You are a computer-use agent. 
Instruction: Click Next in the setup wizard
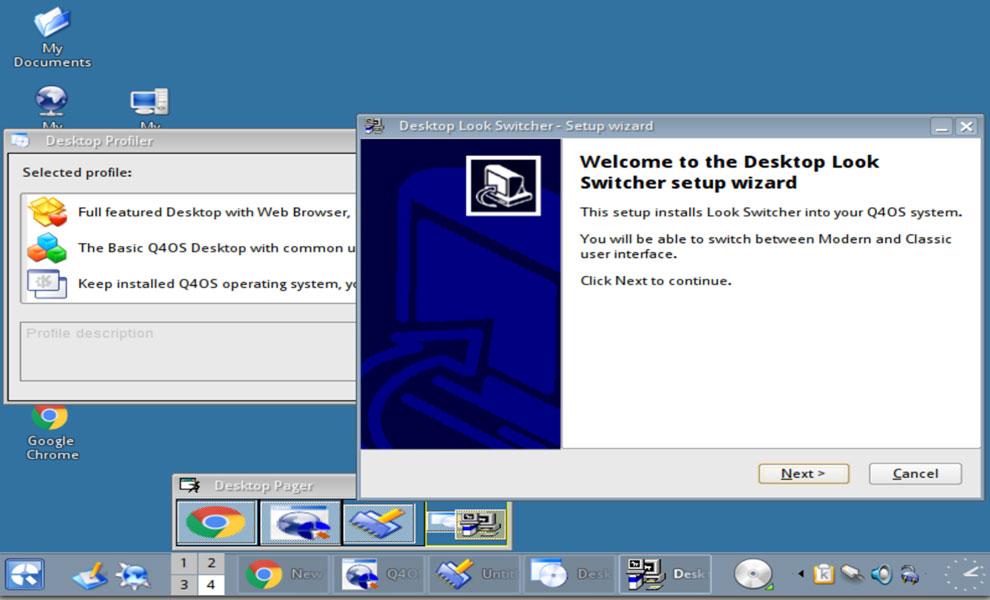[x=803, y=474]
